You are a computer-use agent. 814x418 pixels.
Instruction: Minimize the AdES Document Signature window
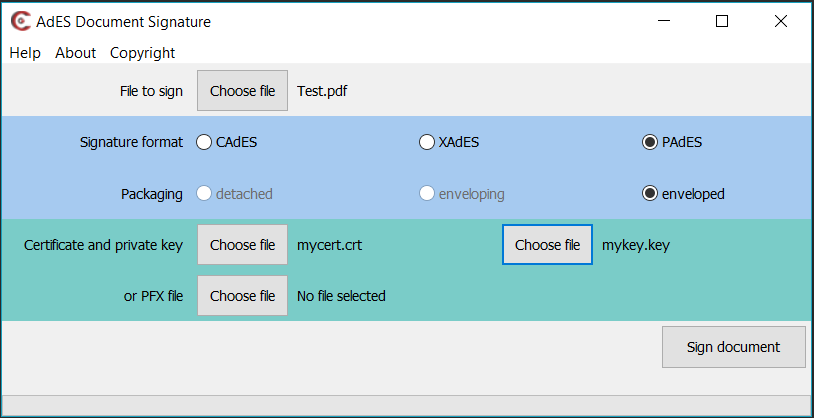tap(662, 21)
